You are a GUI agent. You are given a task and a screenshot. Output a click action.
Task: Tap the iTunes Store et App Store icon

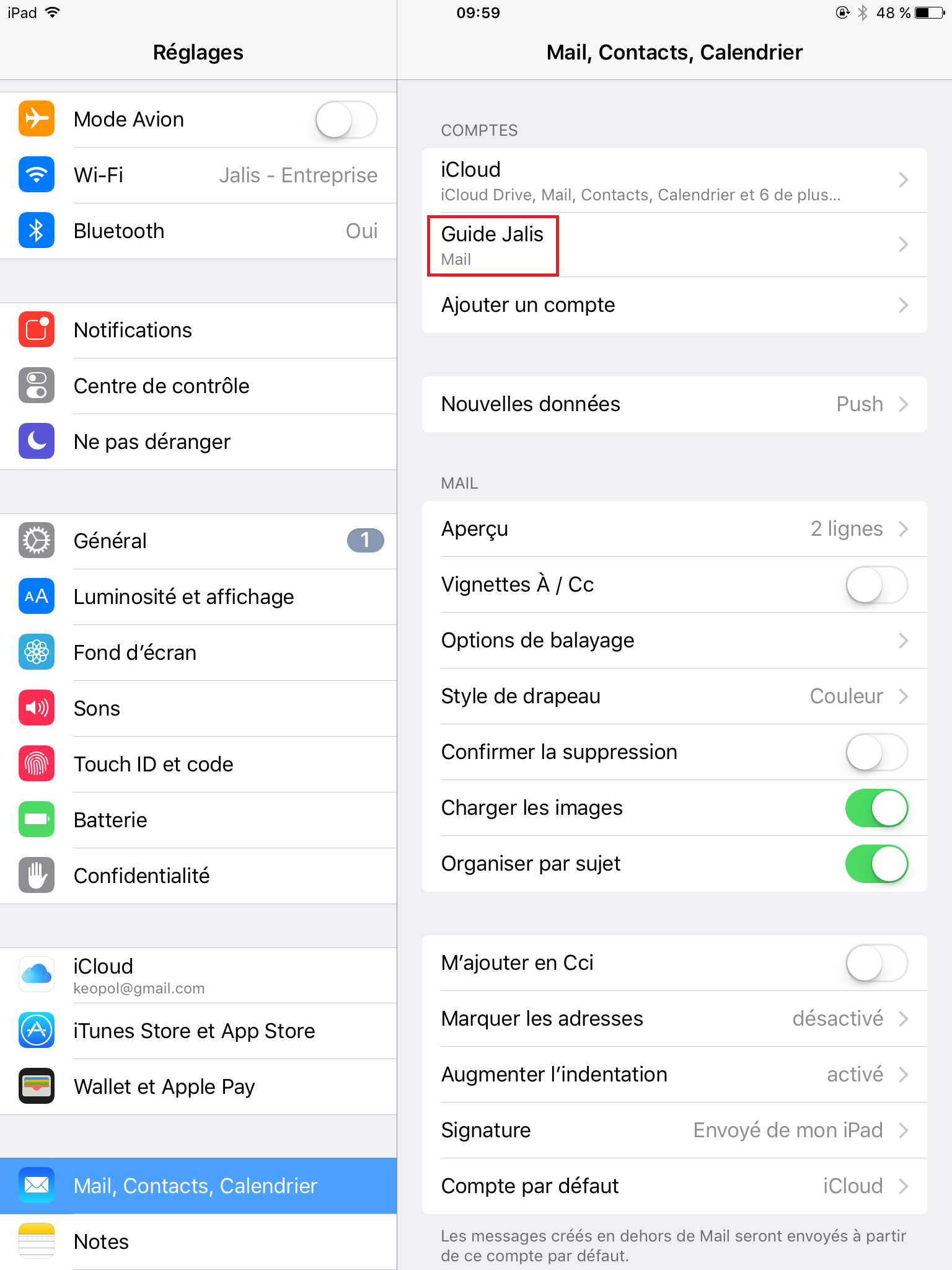37,1031
